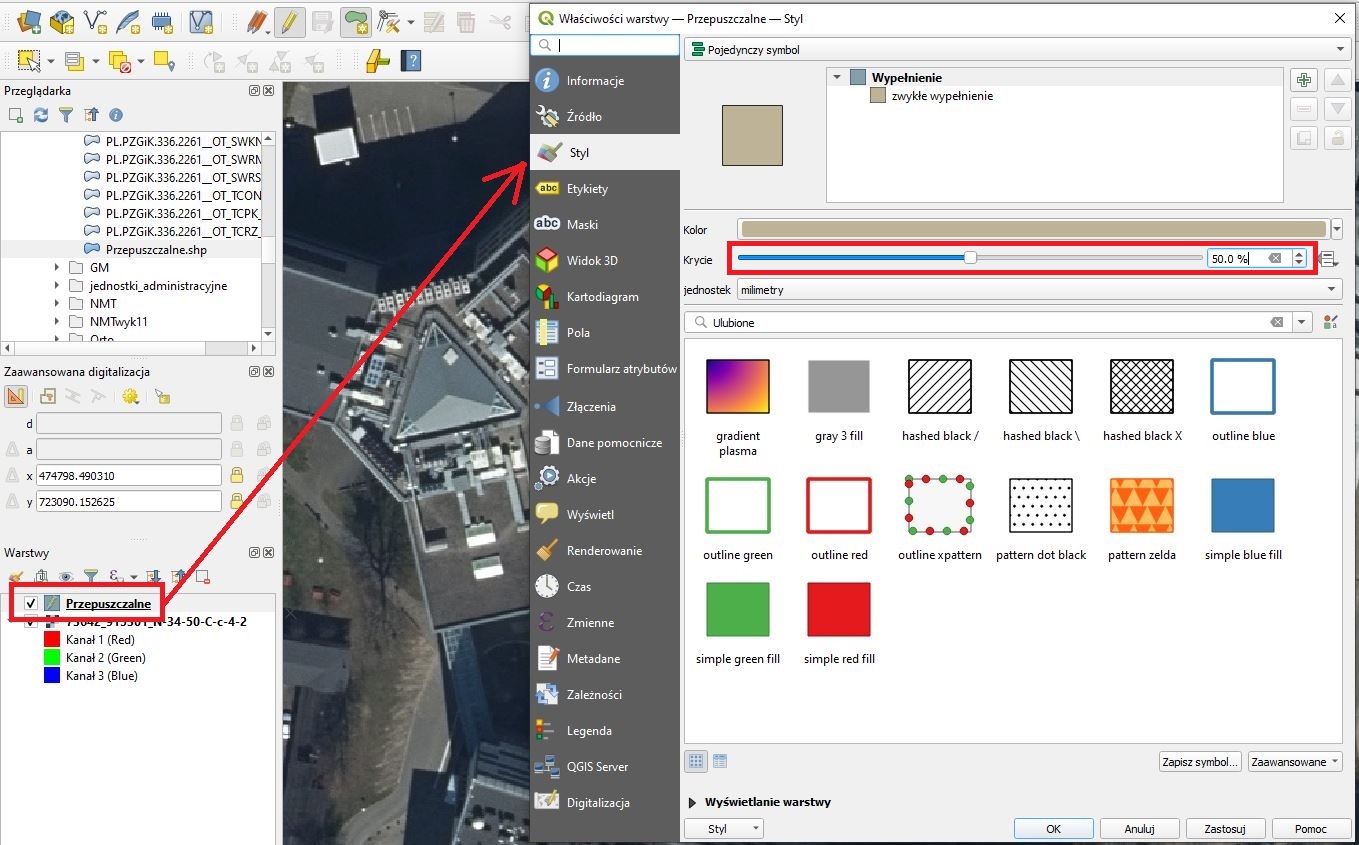Toggle editing with the yellow pencil icon

click(289, 21)
